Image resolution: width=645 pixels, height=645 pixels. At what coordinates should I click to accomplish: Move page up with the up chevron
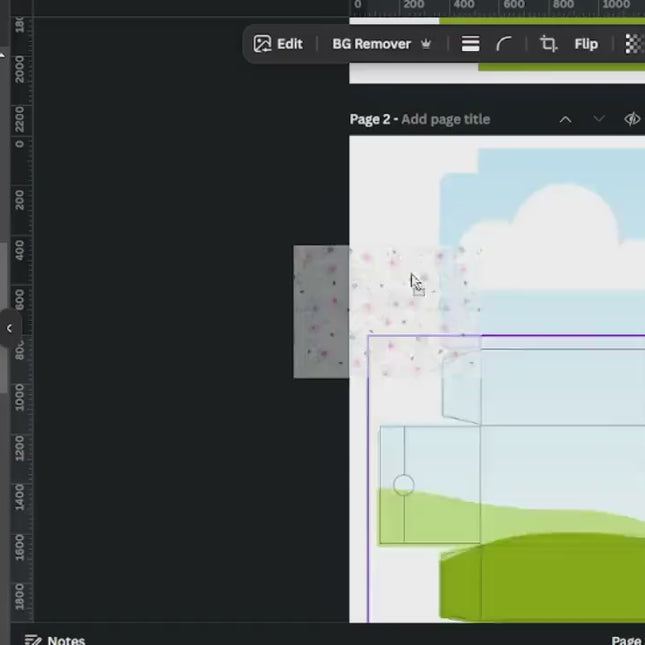(565, 119)
